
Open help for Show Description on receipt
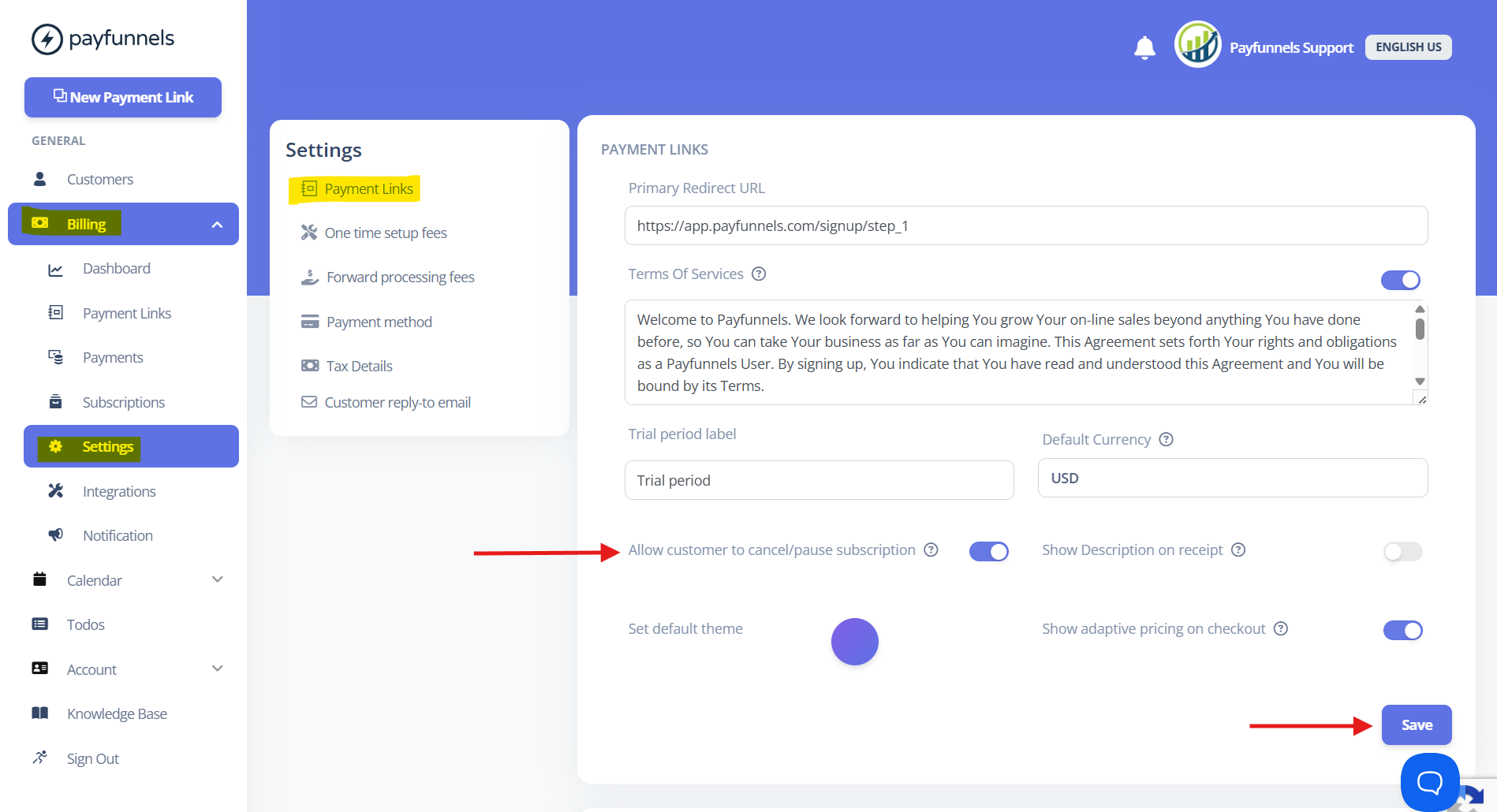pos(1239,549)
